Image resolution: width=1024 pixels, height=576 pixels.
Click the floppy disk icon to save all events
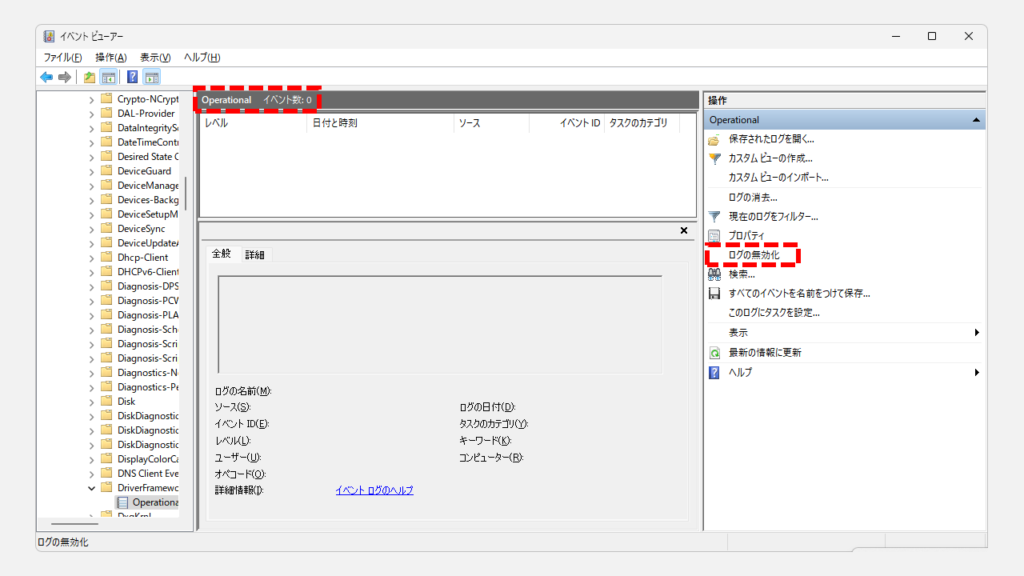pyautogui.click(x=714, y=294)
